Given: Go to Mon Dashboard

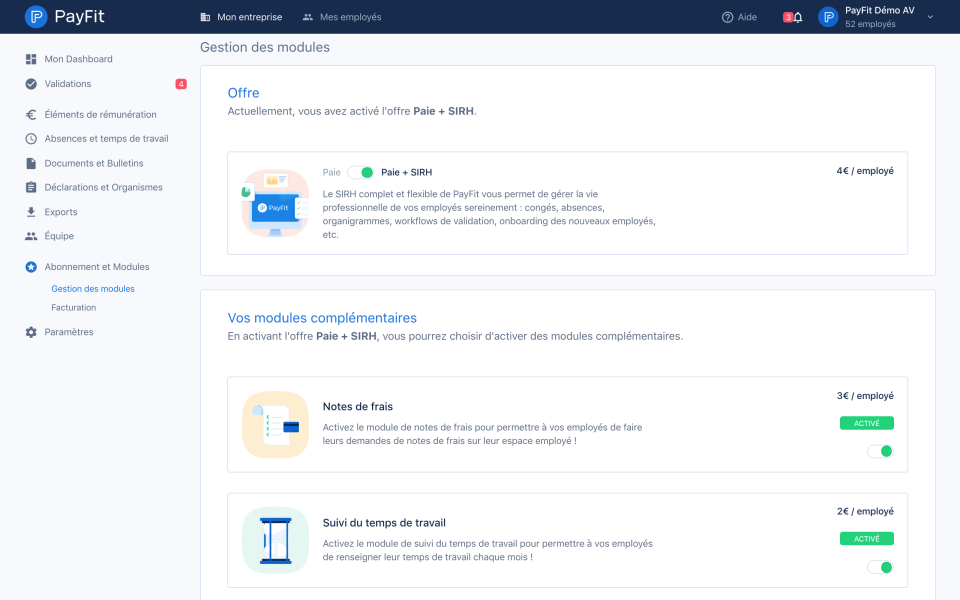Looking at the screenshot, I should [x=78, y=59].
